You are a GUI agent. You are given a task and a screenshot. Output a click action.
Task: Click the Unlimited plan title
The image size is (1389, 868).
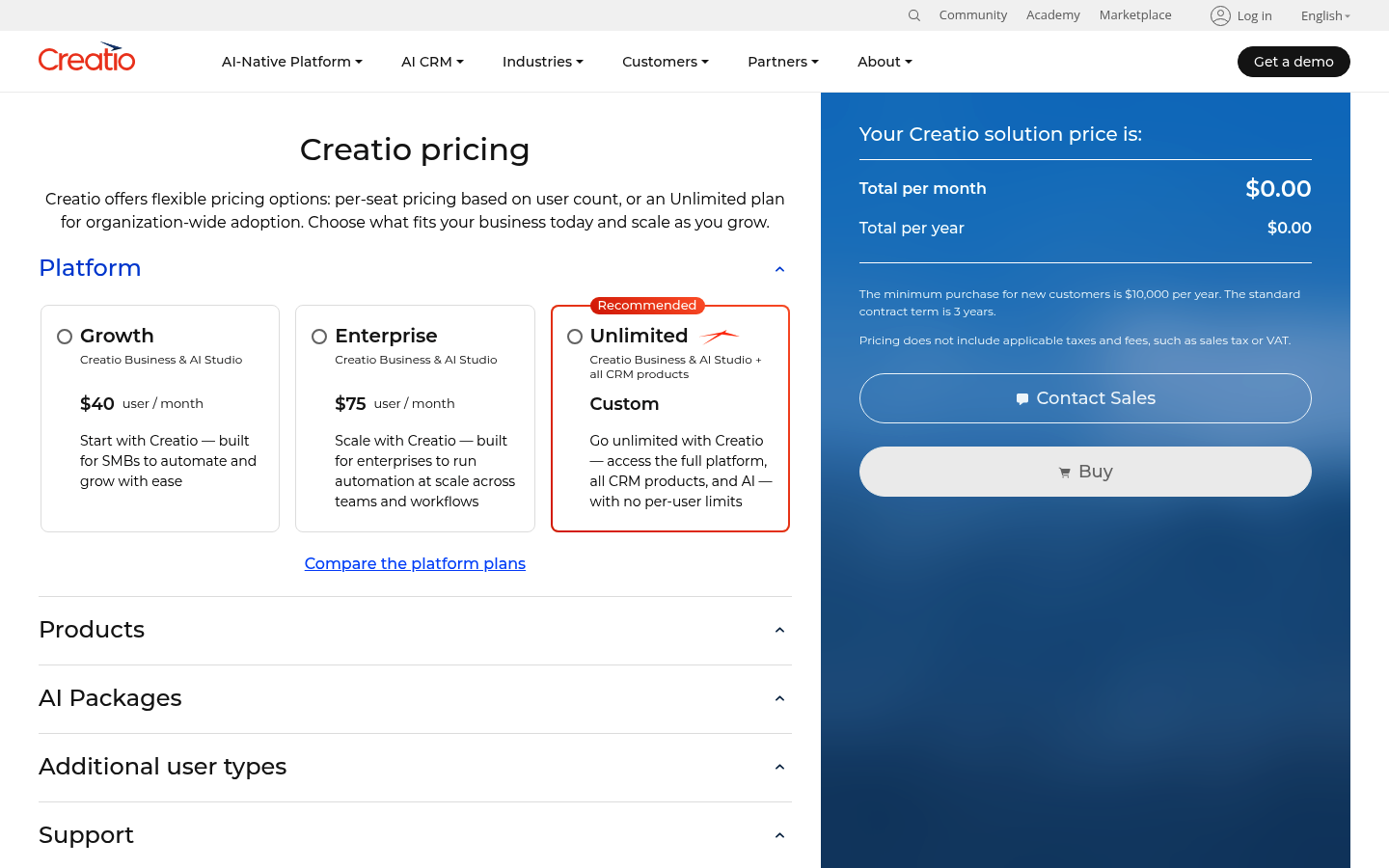[639, 336]
